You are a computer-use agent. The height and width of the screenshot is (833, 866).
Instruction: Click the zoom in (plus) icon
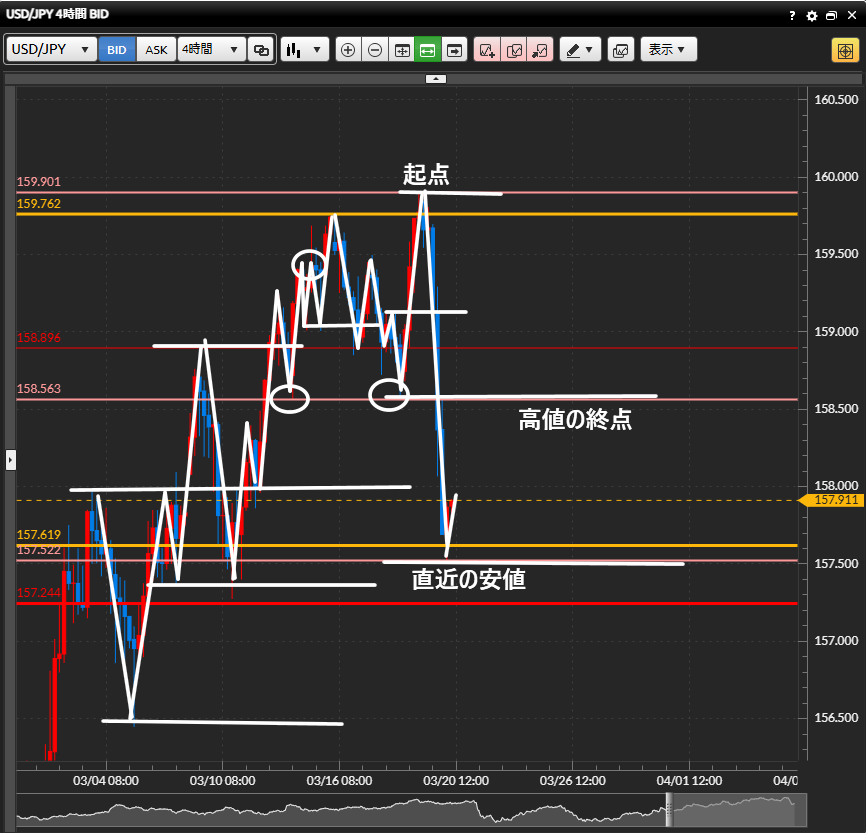(x=348, y=50)
